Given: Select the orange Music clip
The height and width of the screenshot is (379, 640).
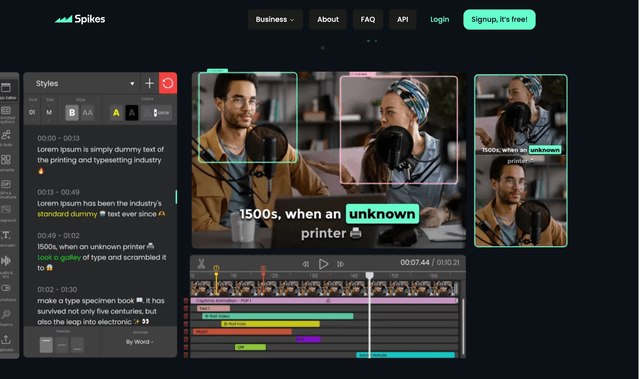Looking at the screenshot, I should [242, 332].
